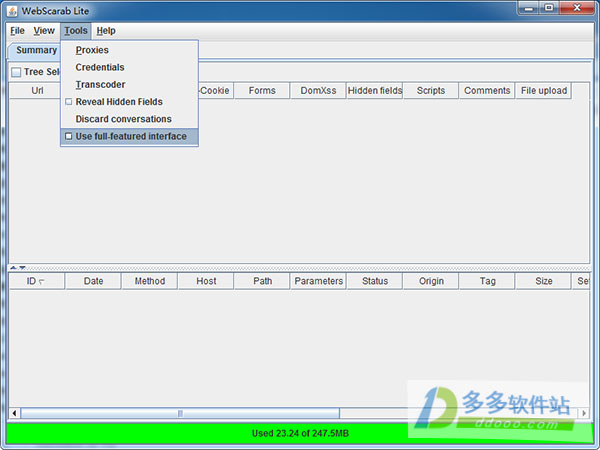
Task: Select Discard conversations entry
Action: point(129,119)
